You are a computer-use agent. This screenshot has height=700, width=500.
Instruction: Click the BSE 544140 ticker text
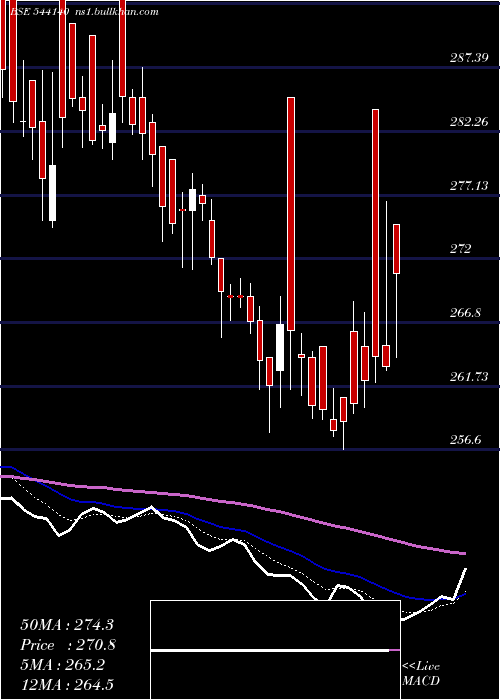point(39,12)
